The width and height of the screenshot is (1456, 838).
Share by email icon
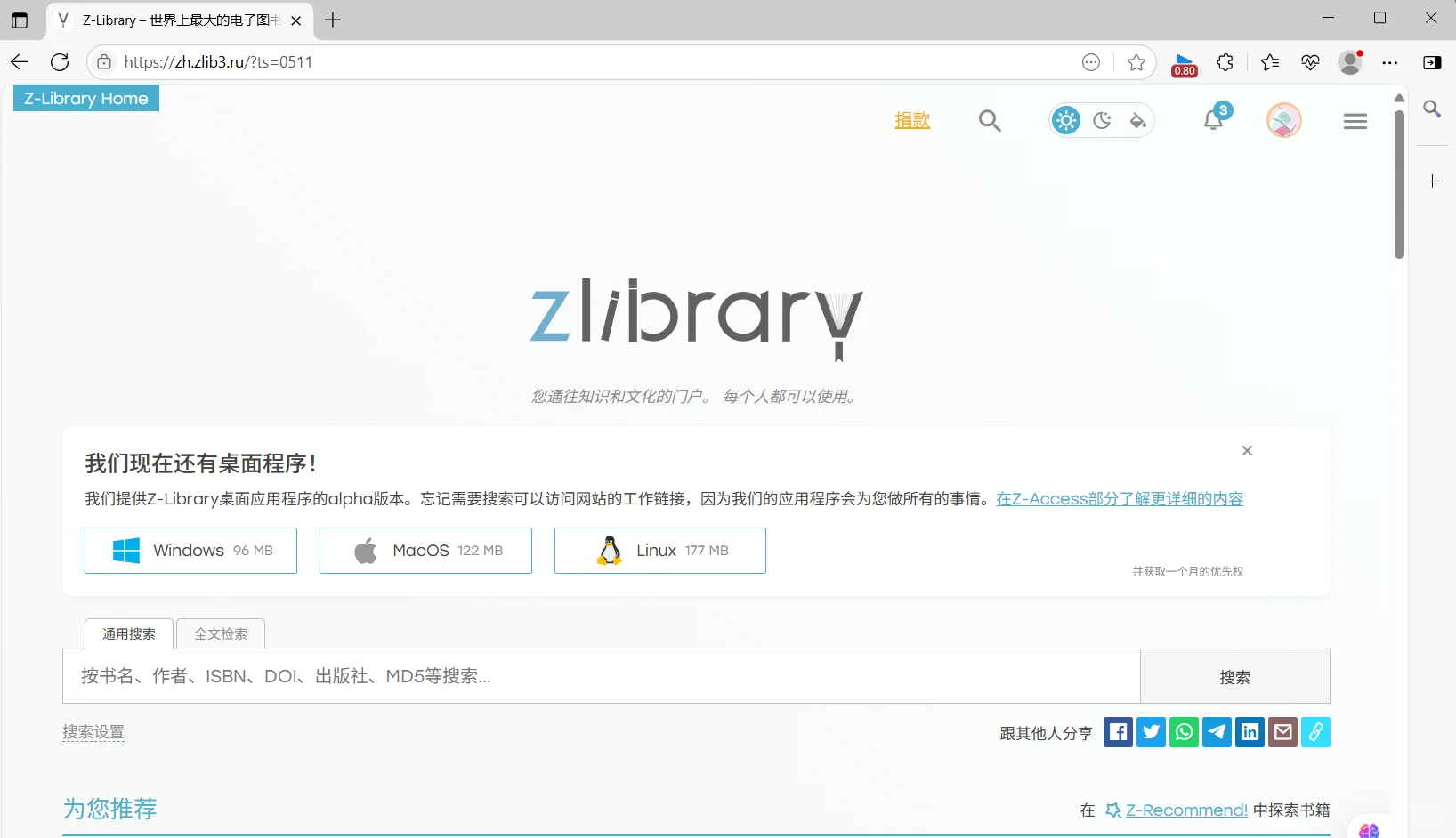click(1283, 732)
